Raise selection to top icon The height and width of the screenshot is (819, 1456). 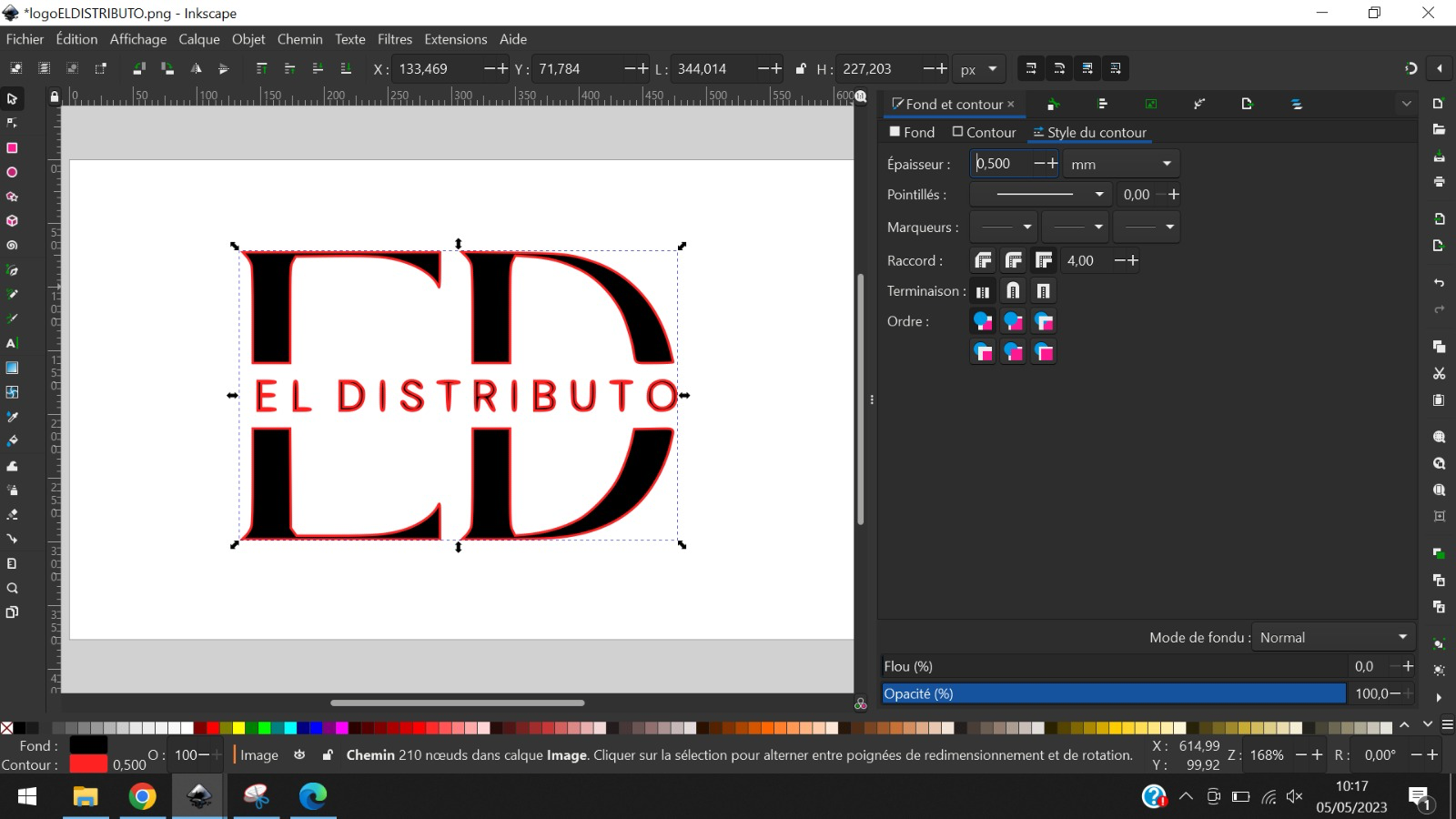point(261,68)
